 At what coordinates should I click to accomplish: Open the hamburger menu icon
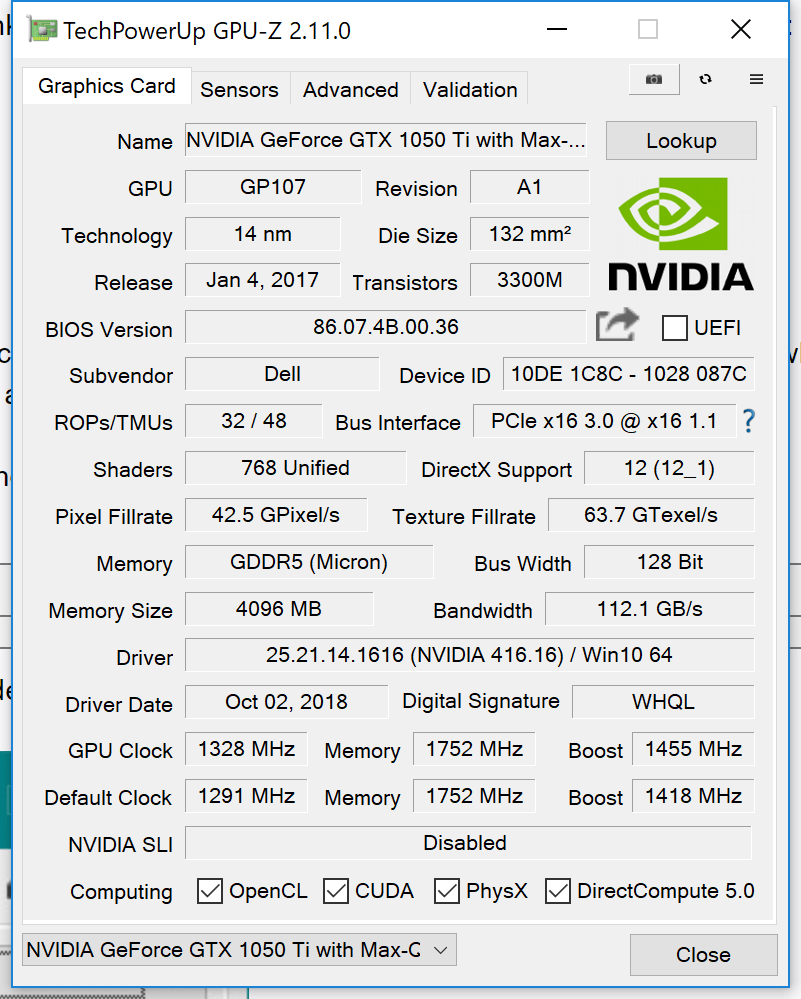coord(756,80)
